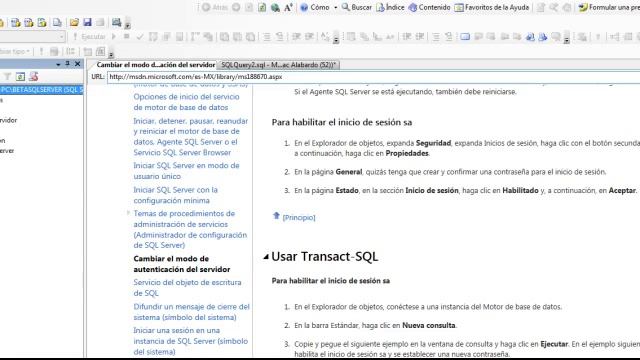Open Servicio del objeto de escritura de SQL
Image resolution: width=640 pixels, height=360 pixels.
point(187,288)
